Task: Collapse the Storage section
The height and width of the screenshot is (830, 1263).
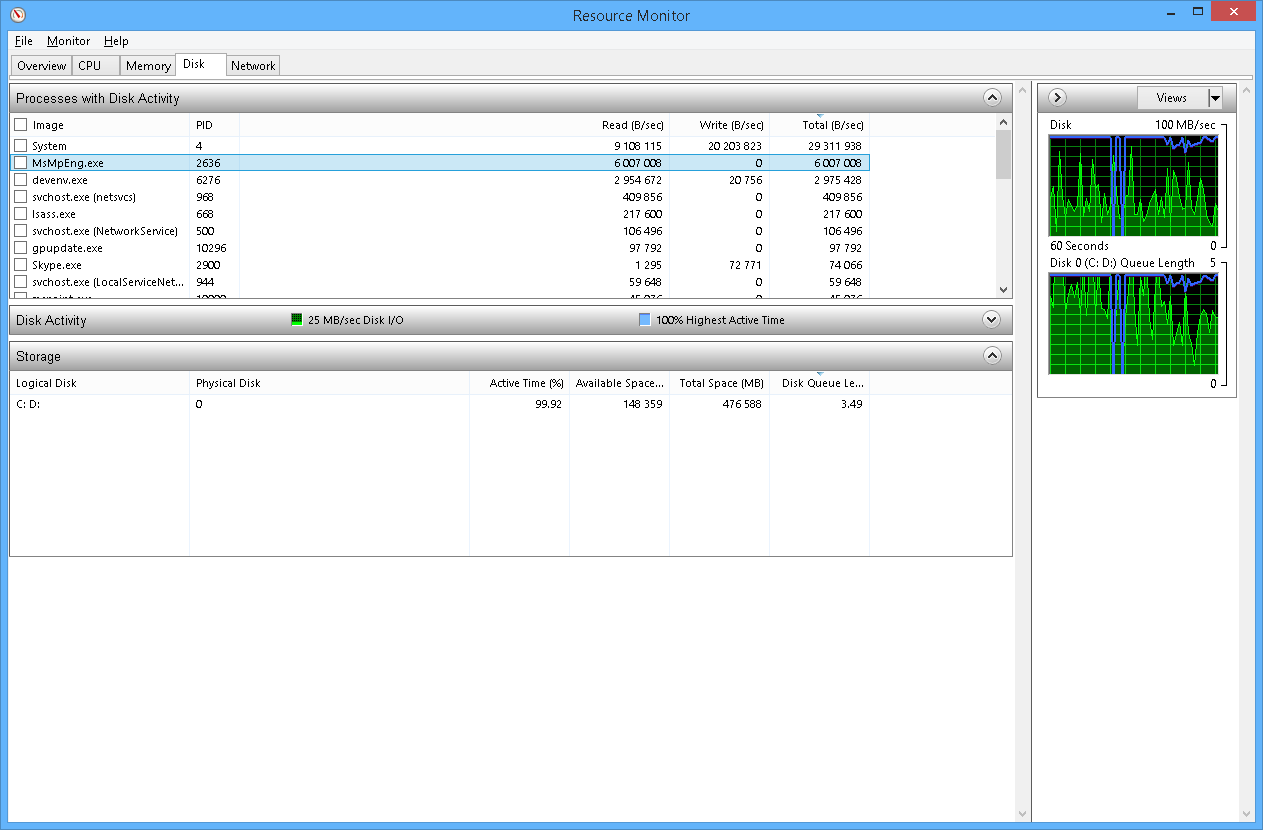Action: click(x=991, y=356)
